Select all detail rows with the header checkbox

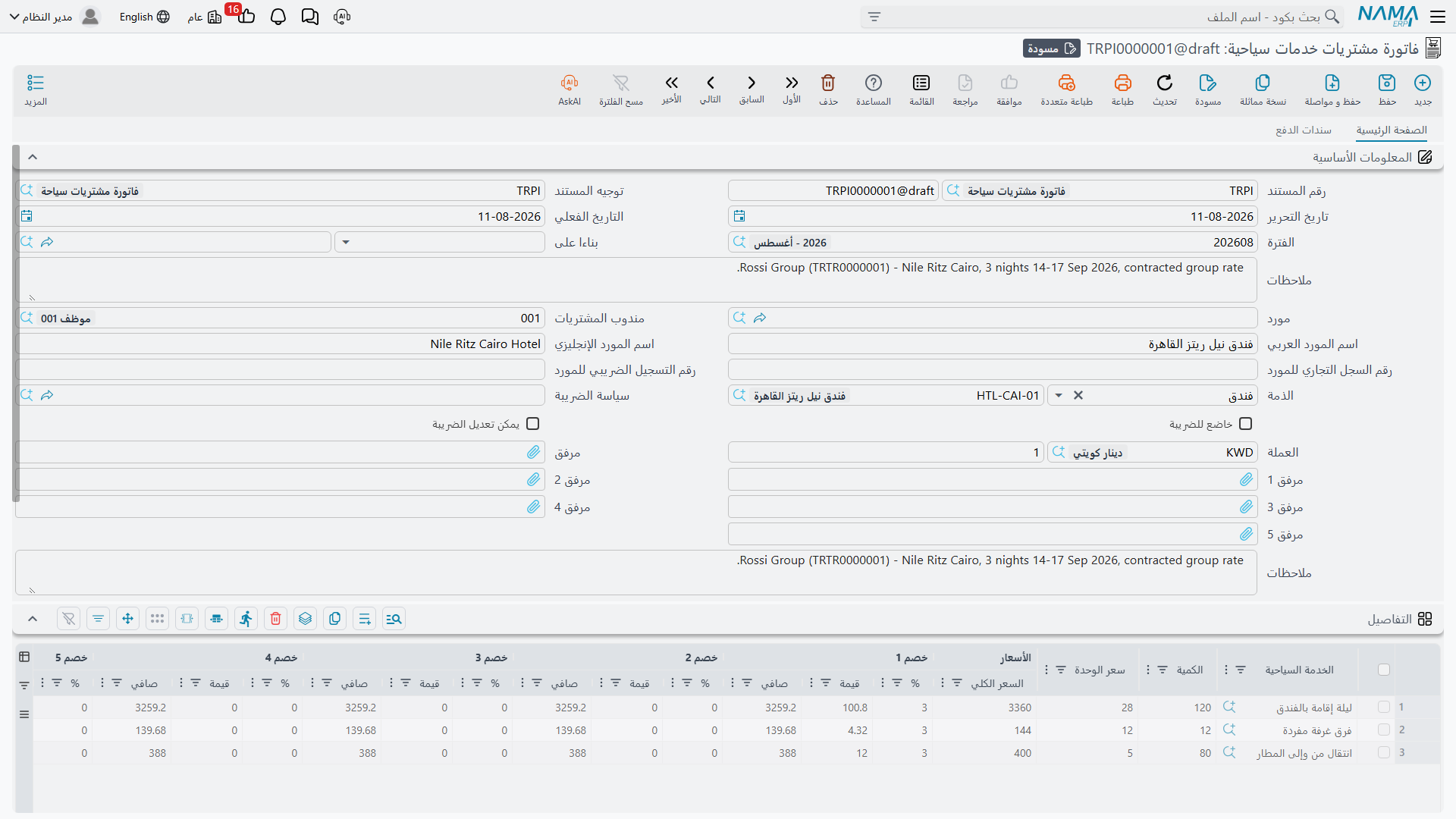coord(1384,670)
